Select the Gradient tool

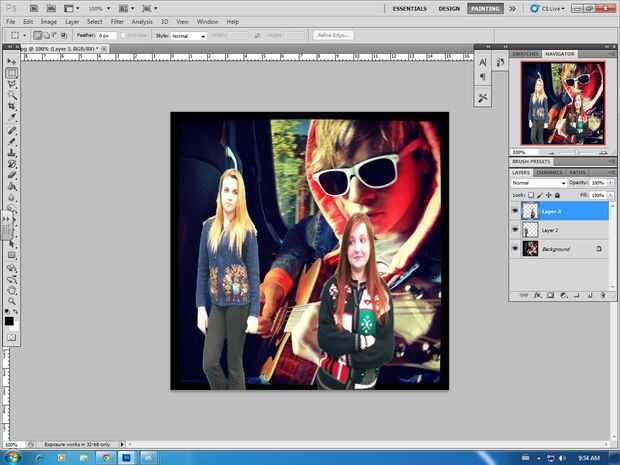point(12,186)
